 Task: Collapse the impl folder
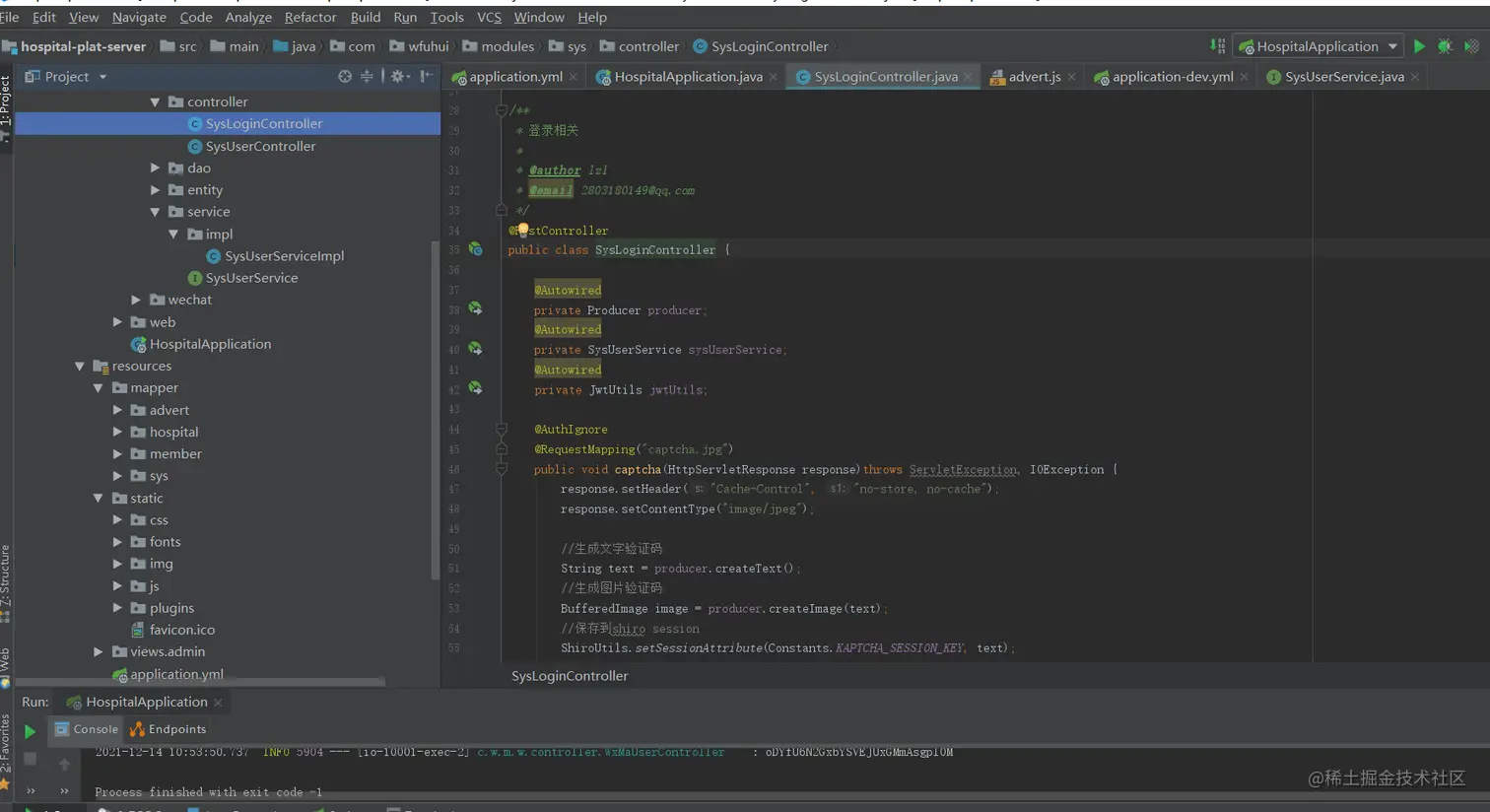point(173,234)
